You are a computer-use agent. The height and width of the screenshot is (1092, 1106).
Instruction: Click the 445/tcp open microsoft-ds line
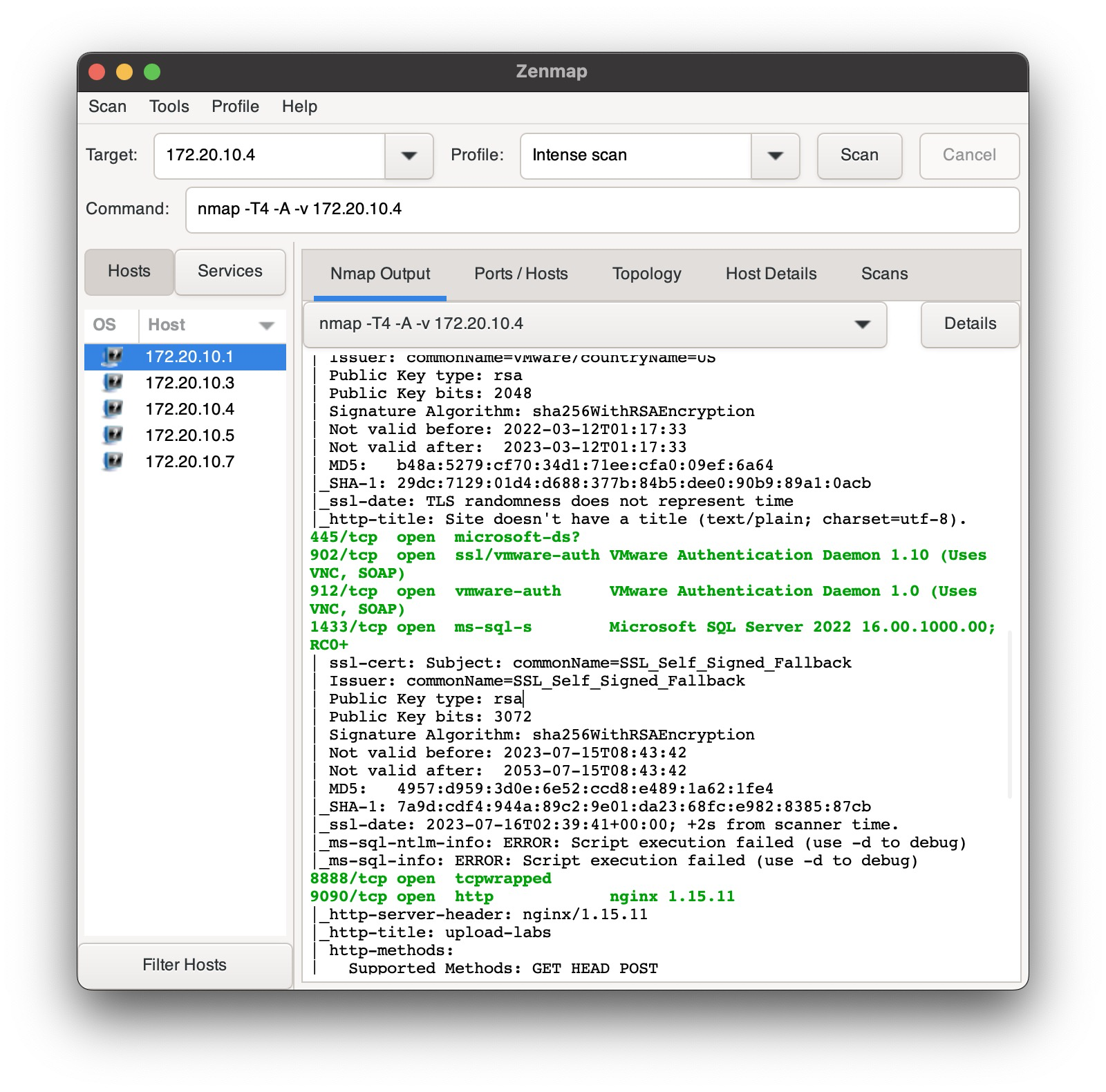click(x=444, y=538)
